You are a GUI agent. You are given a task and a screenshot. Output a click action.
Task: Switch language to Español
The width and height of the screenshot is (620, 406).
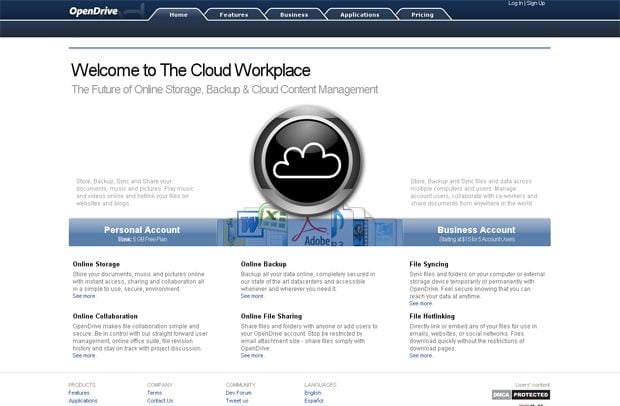tap(315, 401)
